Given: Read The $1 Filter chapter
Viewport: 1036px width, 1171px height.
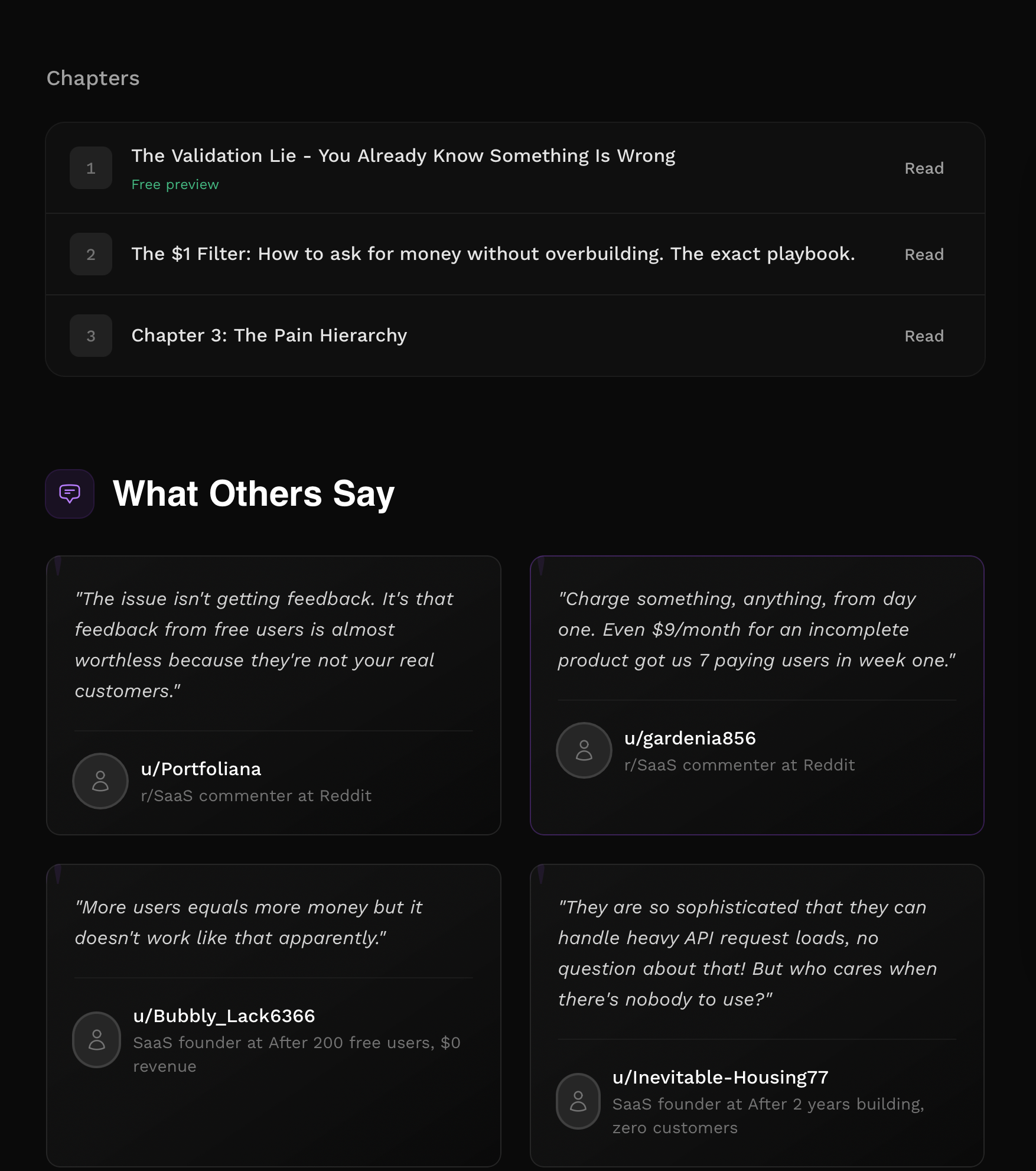Looking at the screenshot, I should click(924, 255).
